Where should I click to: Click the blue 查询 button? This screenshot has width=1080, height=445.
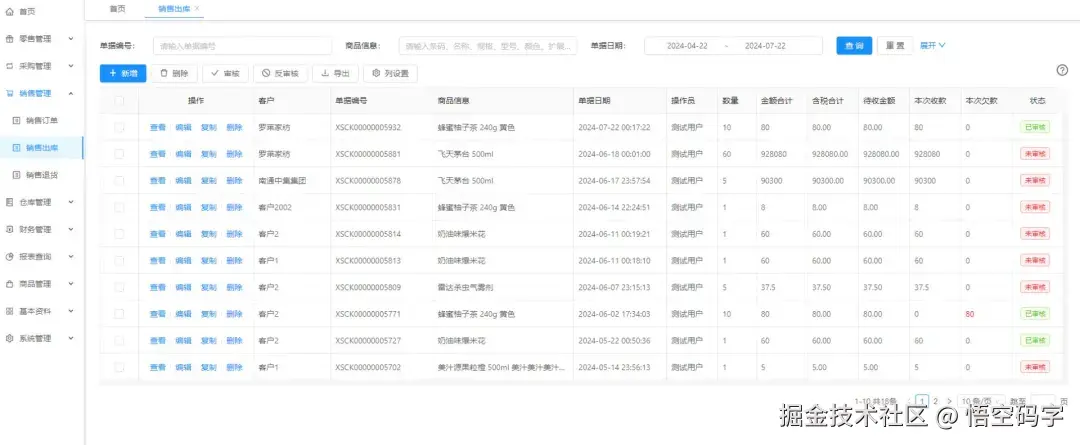point(854,45)
